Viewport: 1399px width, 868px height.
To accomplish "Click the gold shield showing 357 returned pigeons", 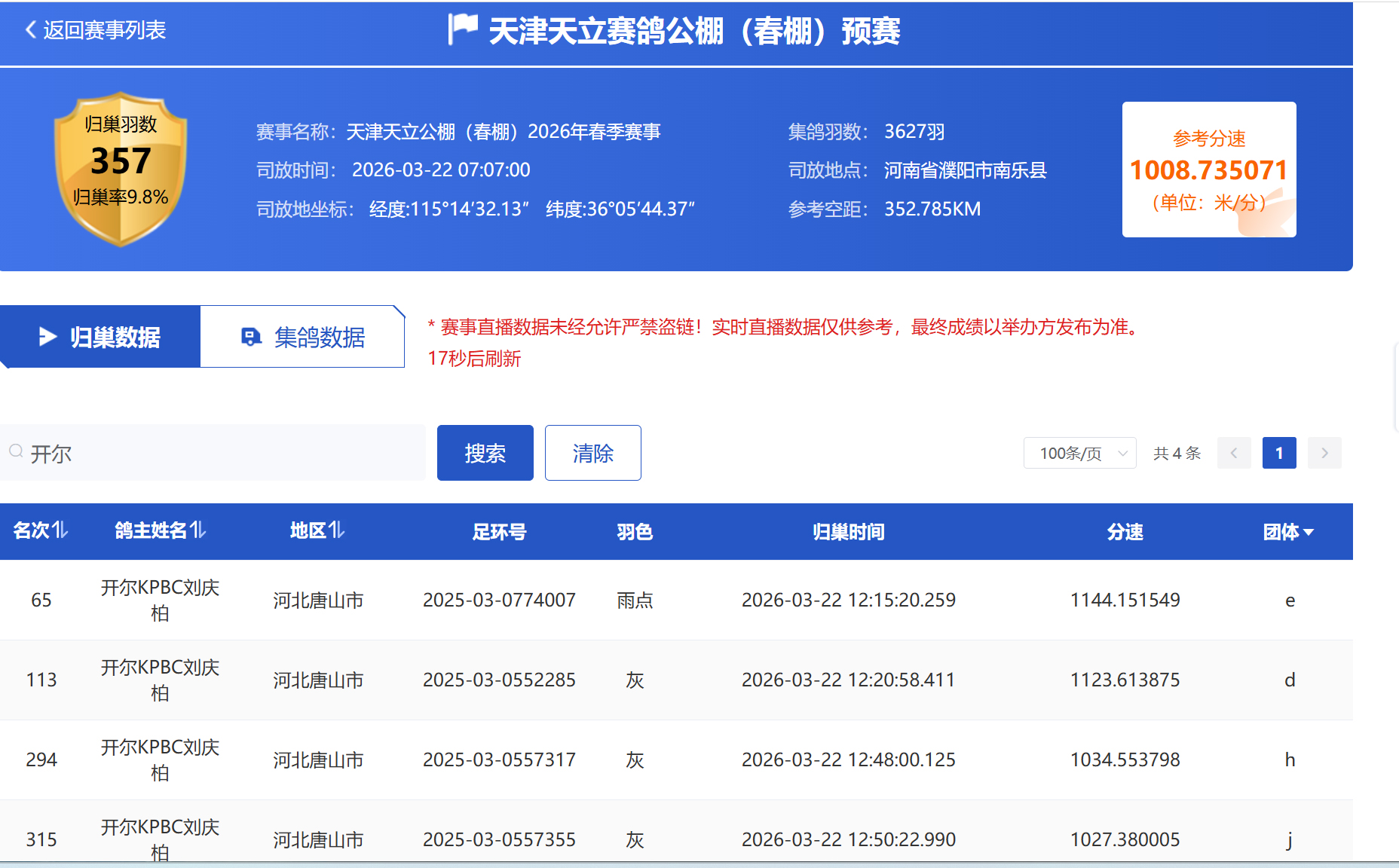I will coord(121,169).
